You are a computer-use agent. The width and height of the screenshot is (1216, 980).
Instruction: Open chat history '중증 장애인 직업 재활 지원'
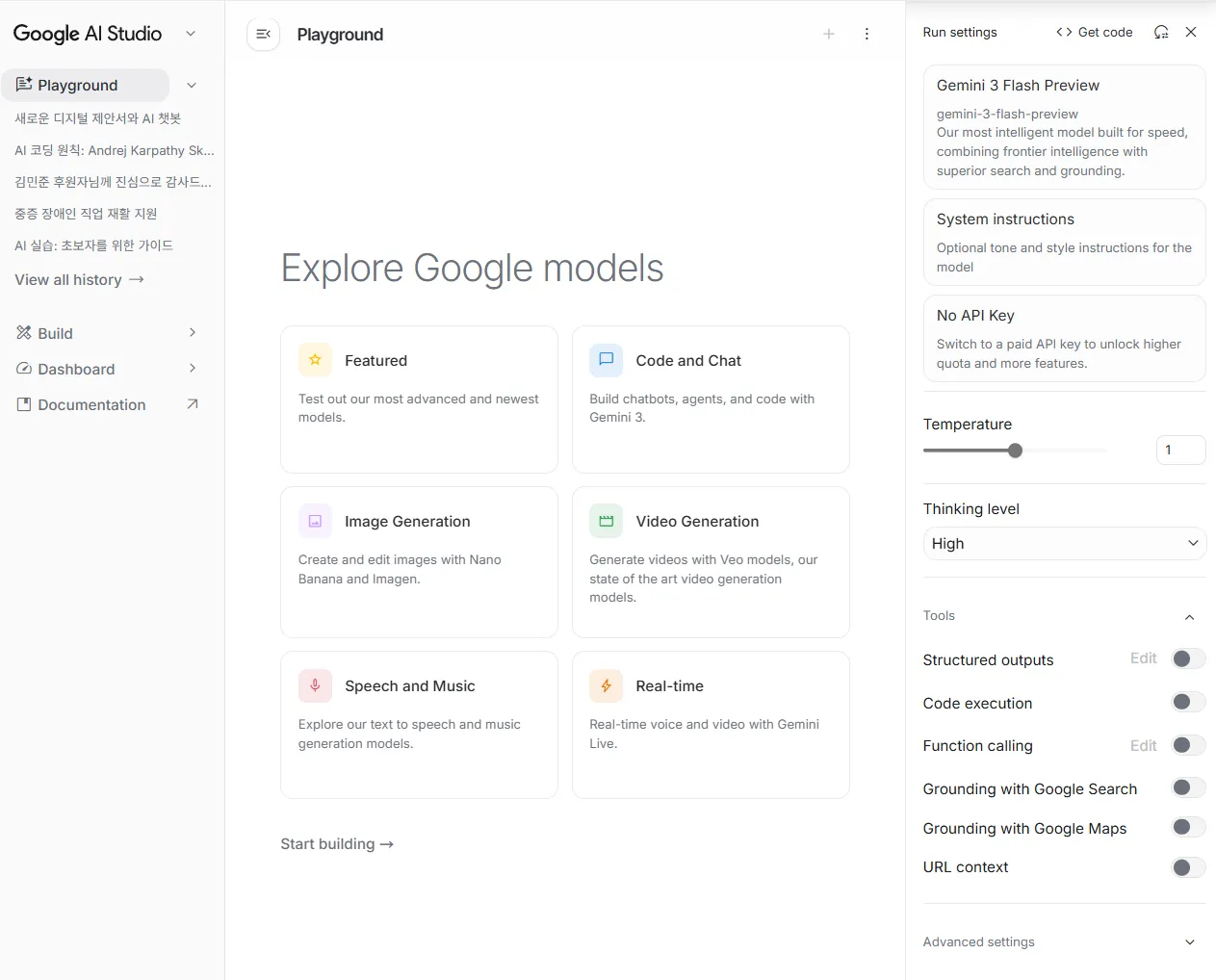tap(86, 214)
